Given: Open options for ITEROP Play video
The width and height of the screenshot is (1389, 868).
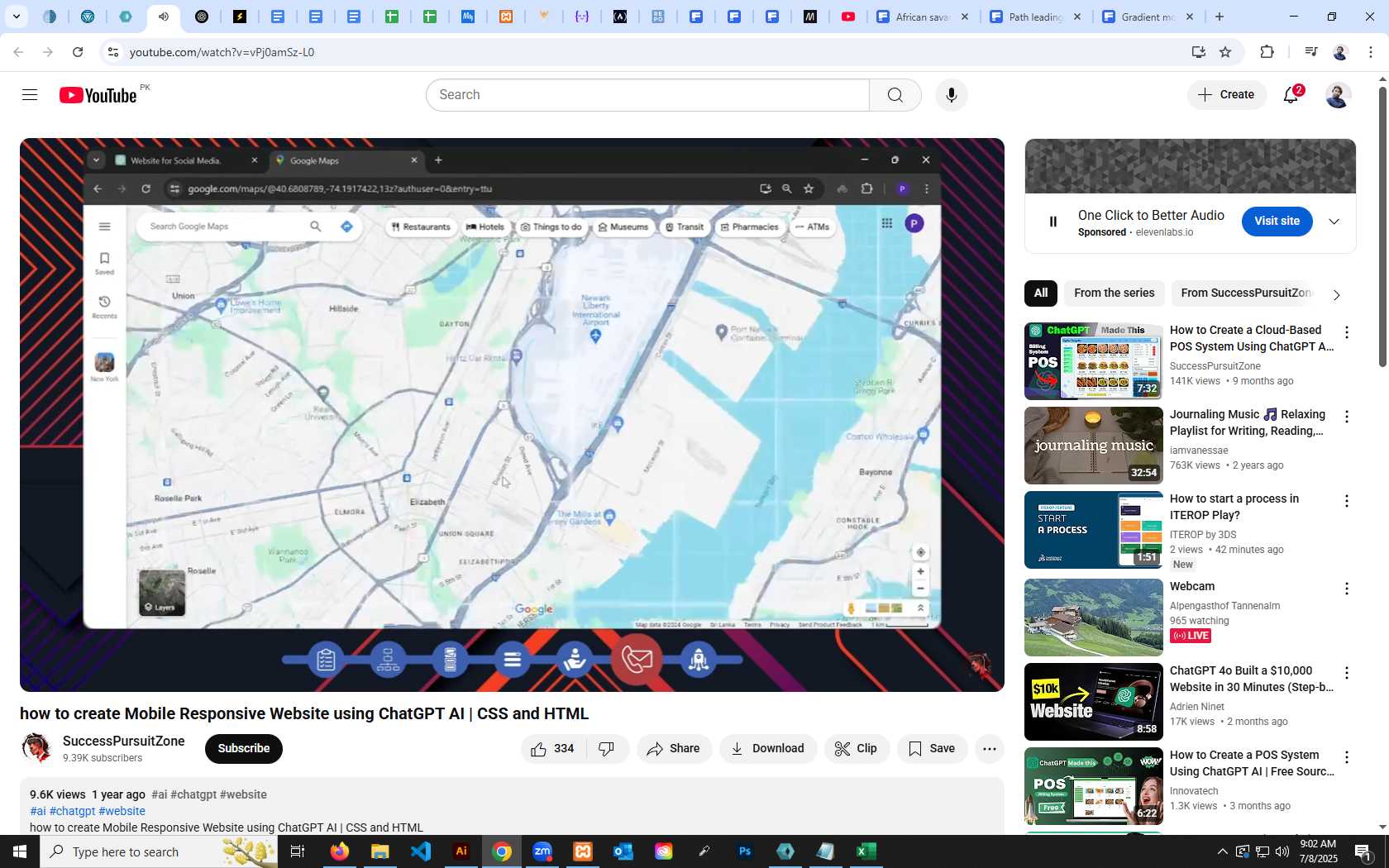Looking at the screenshot, I should tap(1347, 501).
